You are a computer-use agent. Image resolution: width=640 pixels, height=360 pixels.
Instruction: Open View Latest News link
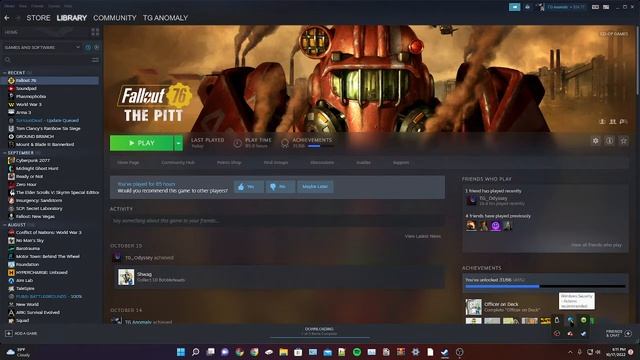point(422,236)
